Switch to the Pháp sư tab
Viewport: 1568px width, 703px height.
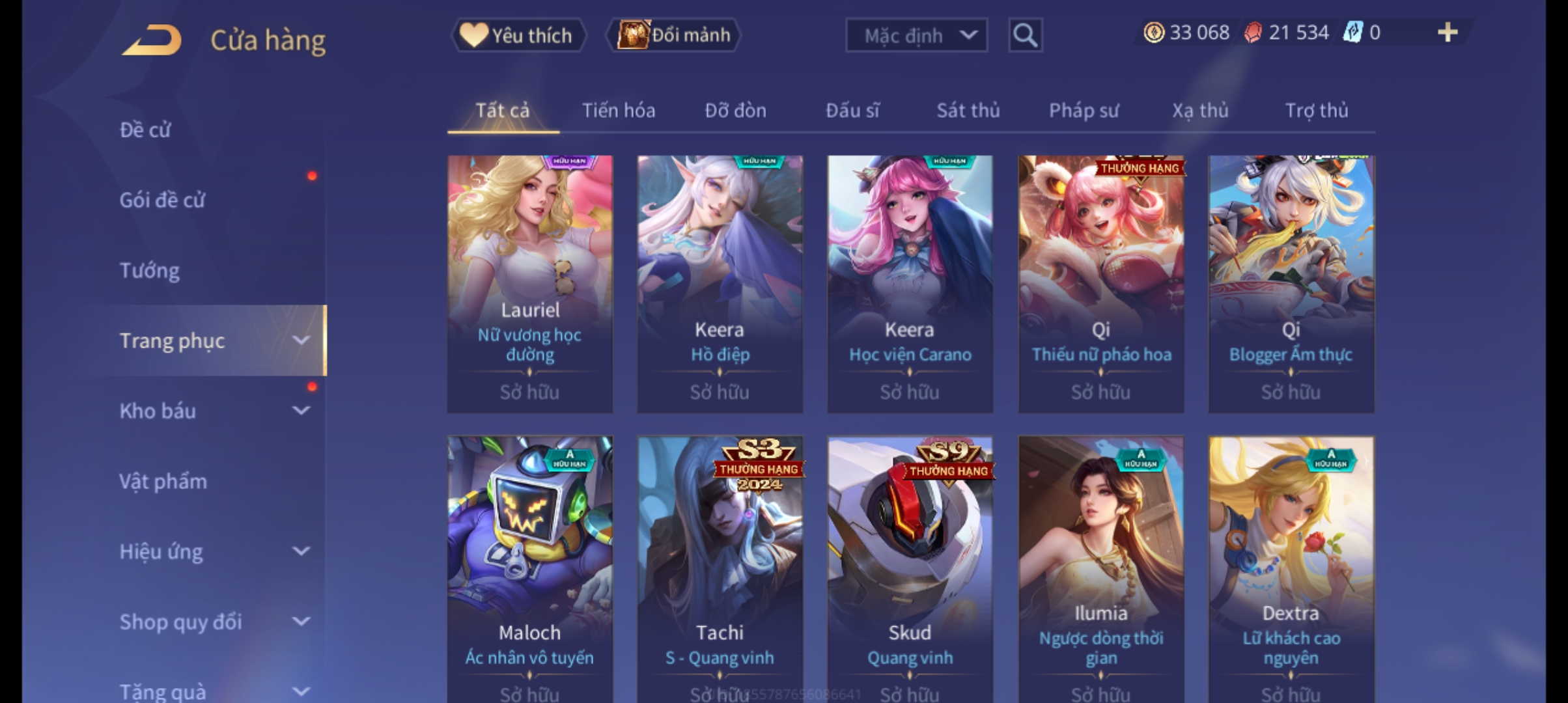tap(1084, 111)
